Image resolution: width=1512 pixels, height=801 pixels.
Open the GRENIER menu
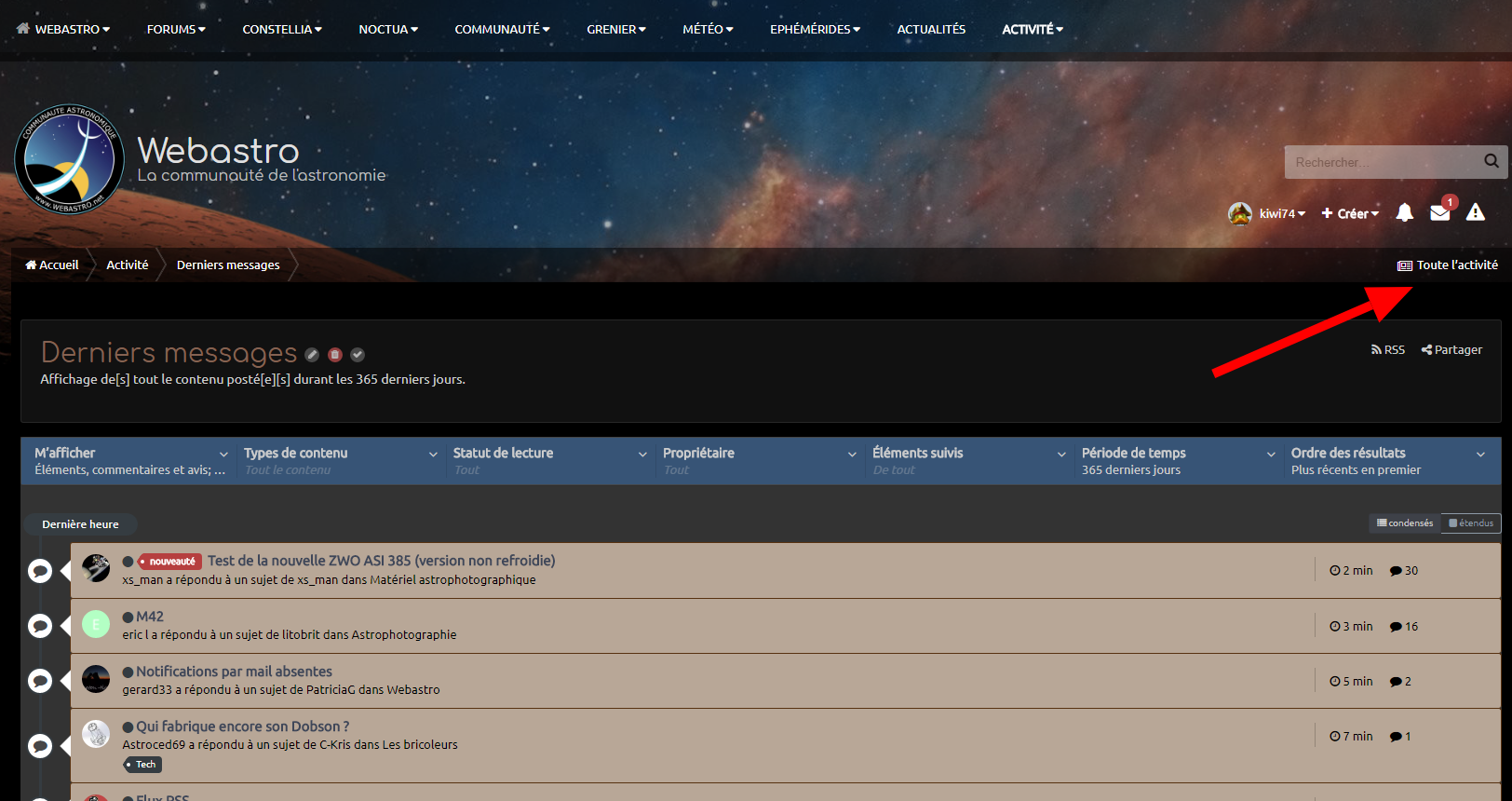(x=616, y=29)
